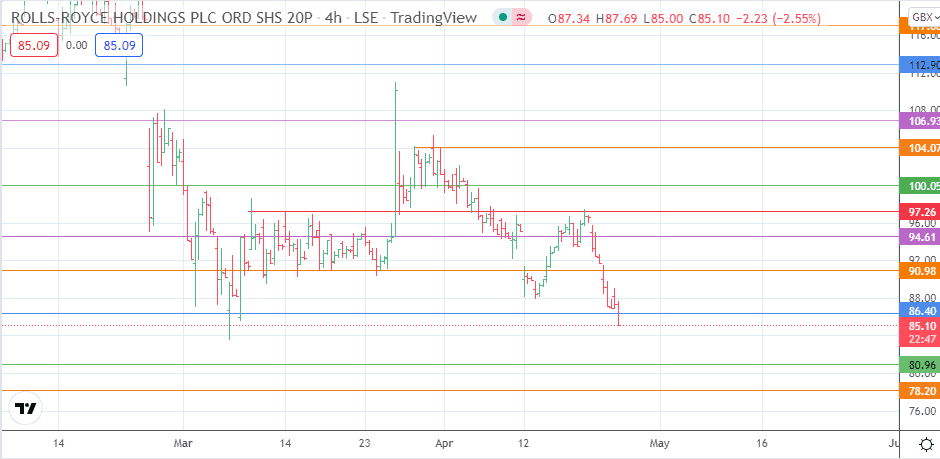Select the 94.61 purple price label
Viewport: 940px width, 459px height.
pos(920,237)
